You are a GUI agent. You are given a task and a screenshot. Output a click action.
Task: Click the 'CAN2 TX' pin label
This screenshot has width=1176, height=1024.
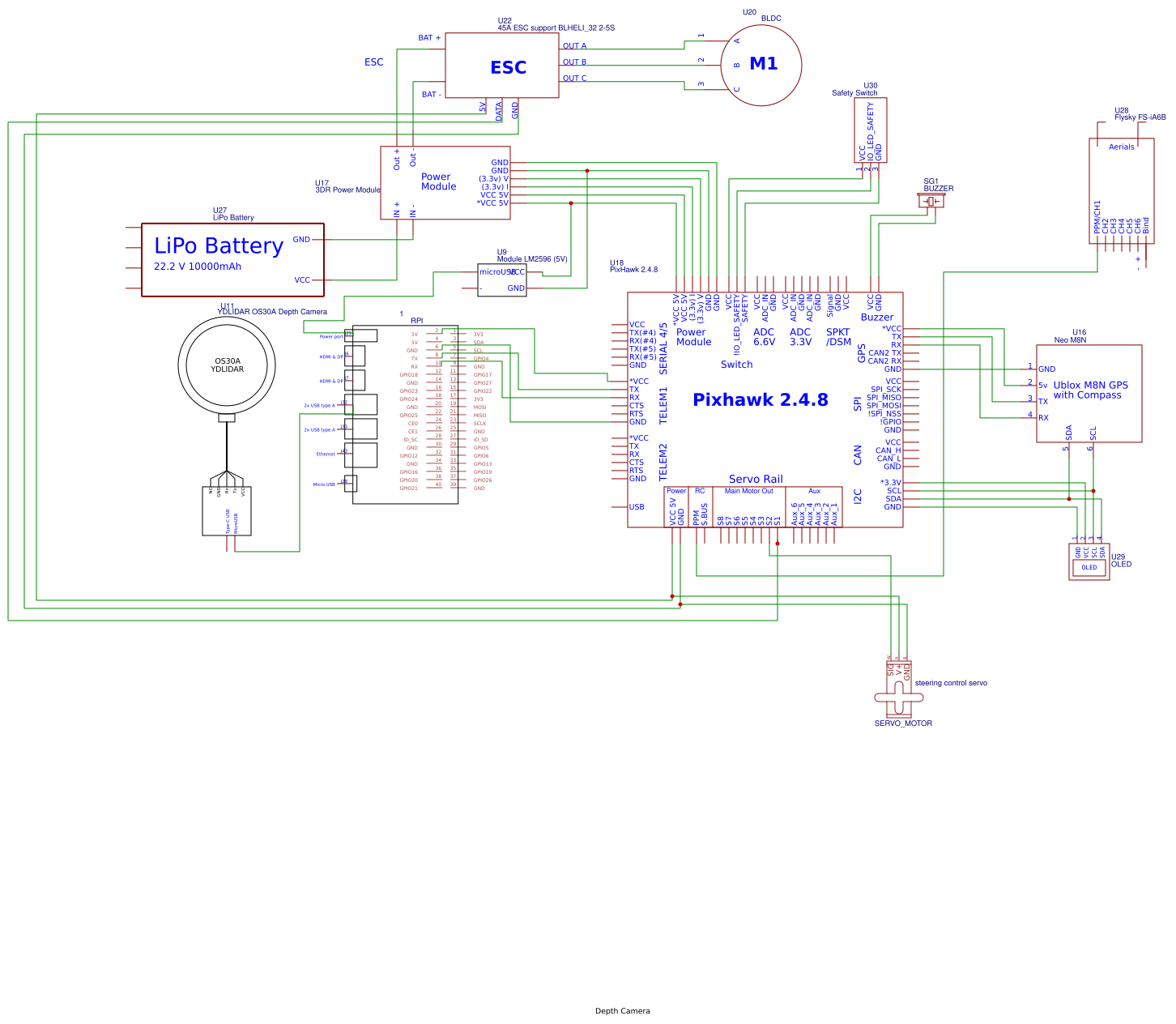tap(884, 353)
